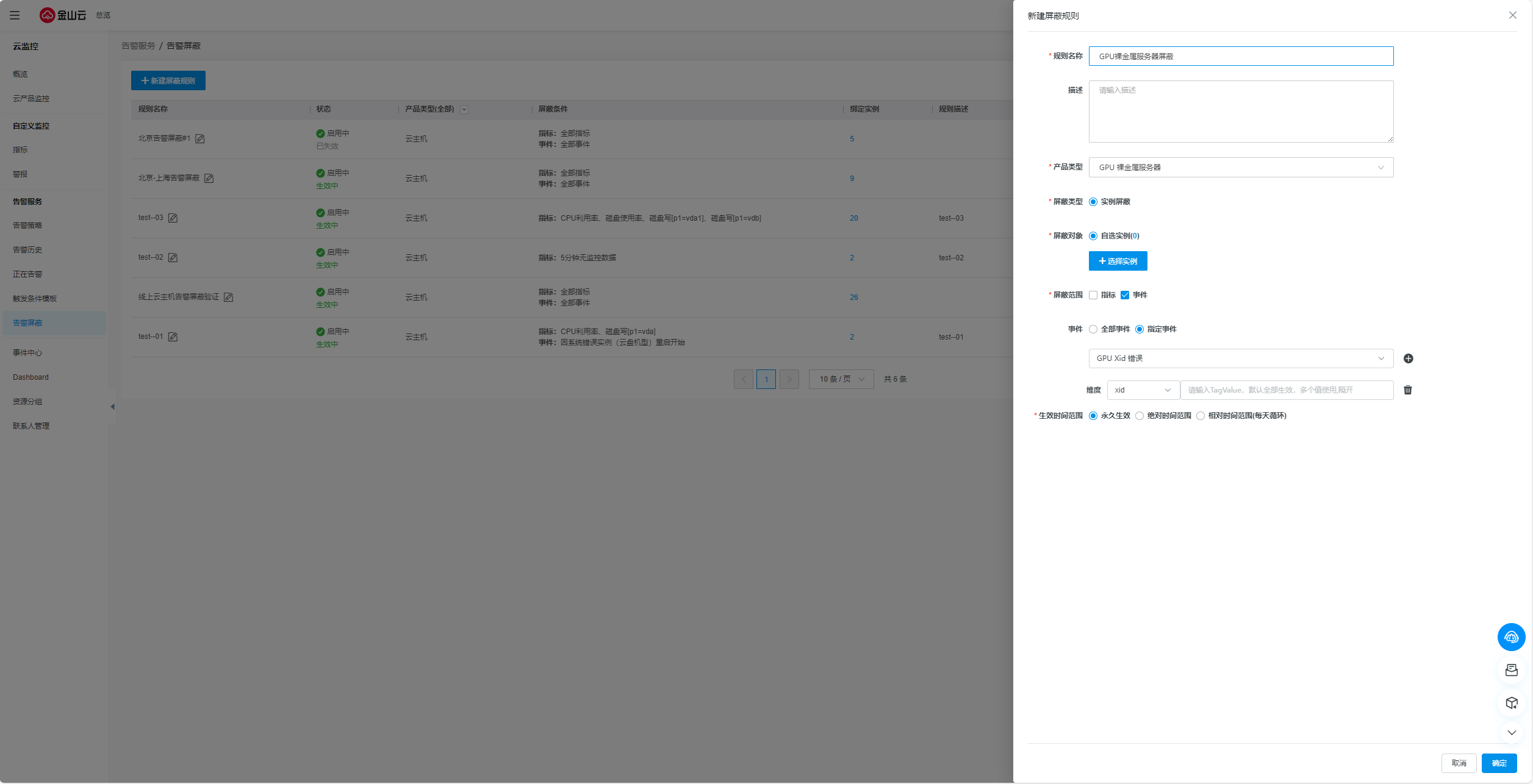Check the 指标 checkbox in 屏蔽范围

pyautogui.click(x=1093, y=295)
